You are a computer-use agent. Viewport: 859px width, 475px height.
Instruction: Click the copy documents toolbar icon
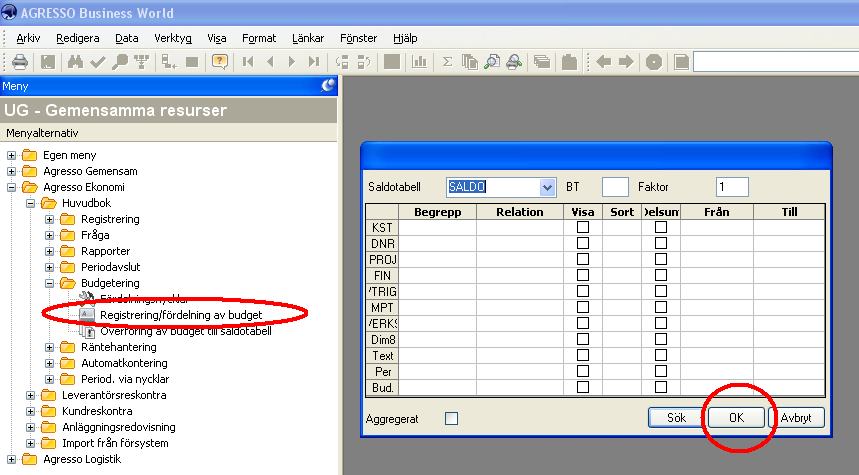point(469,62)
